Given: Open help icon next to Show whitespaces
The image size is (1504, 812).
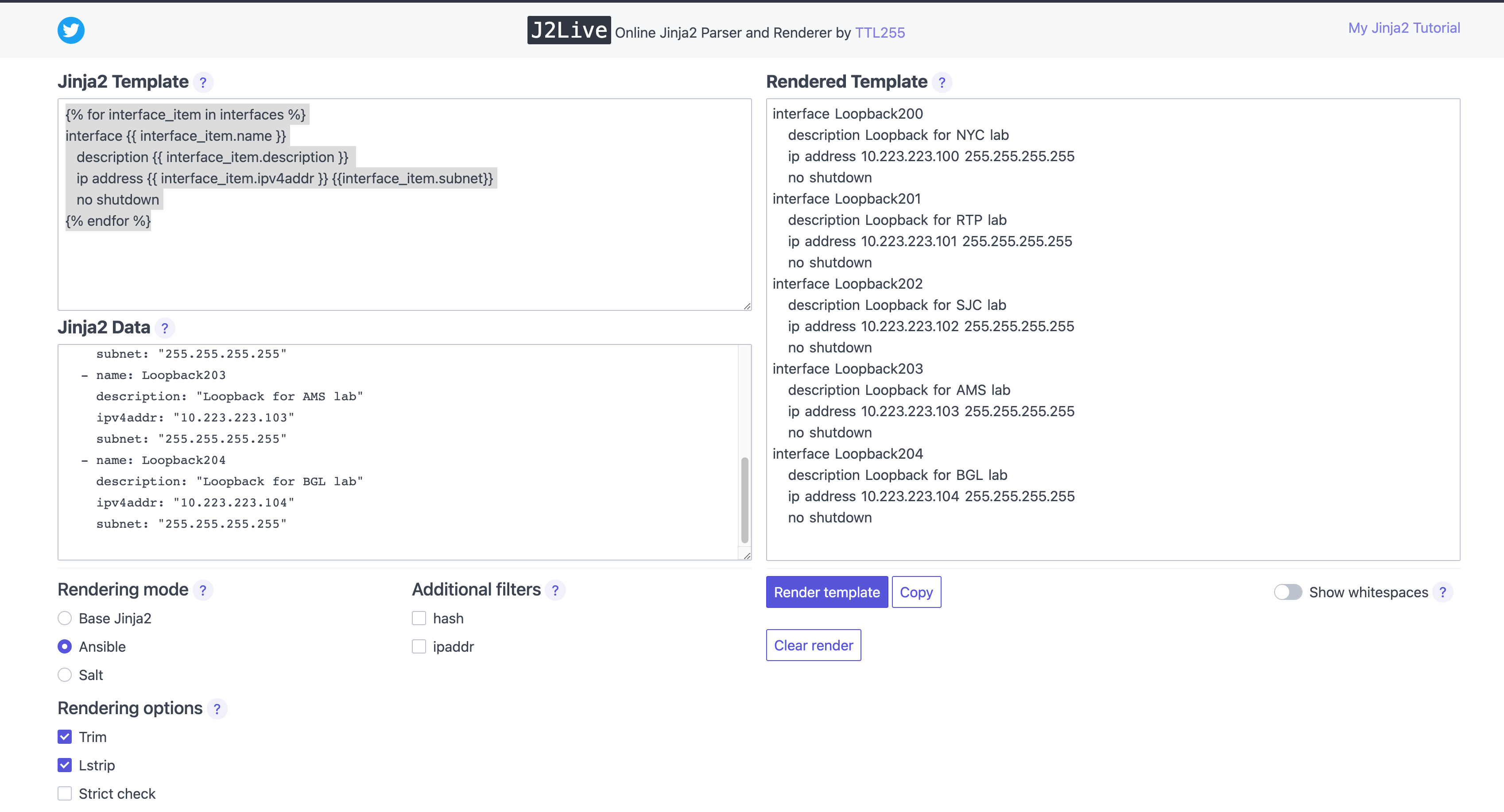Looking at the screenshot, I should coord(1442,592).
